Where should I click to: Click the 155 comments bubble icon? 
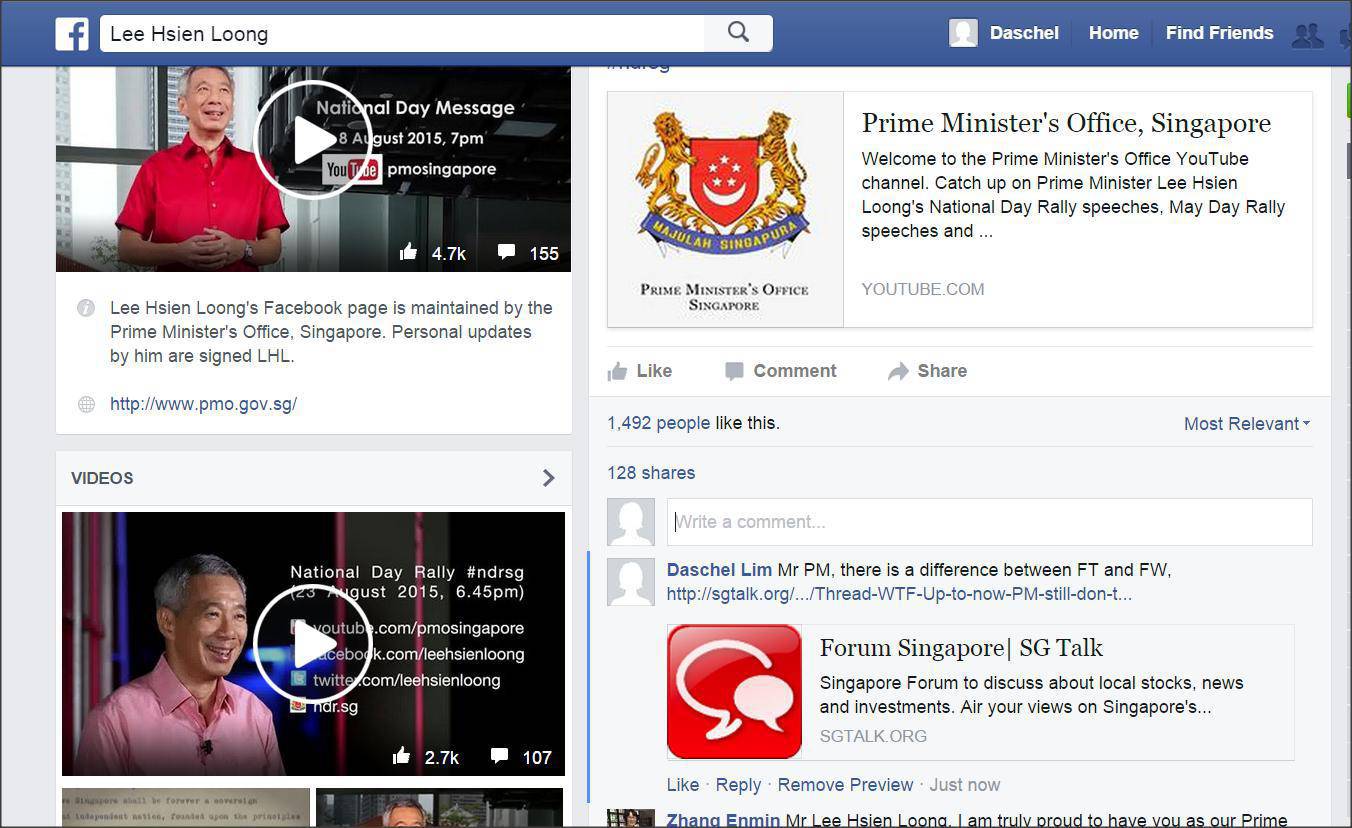click(507, 252)
